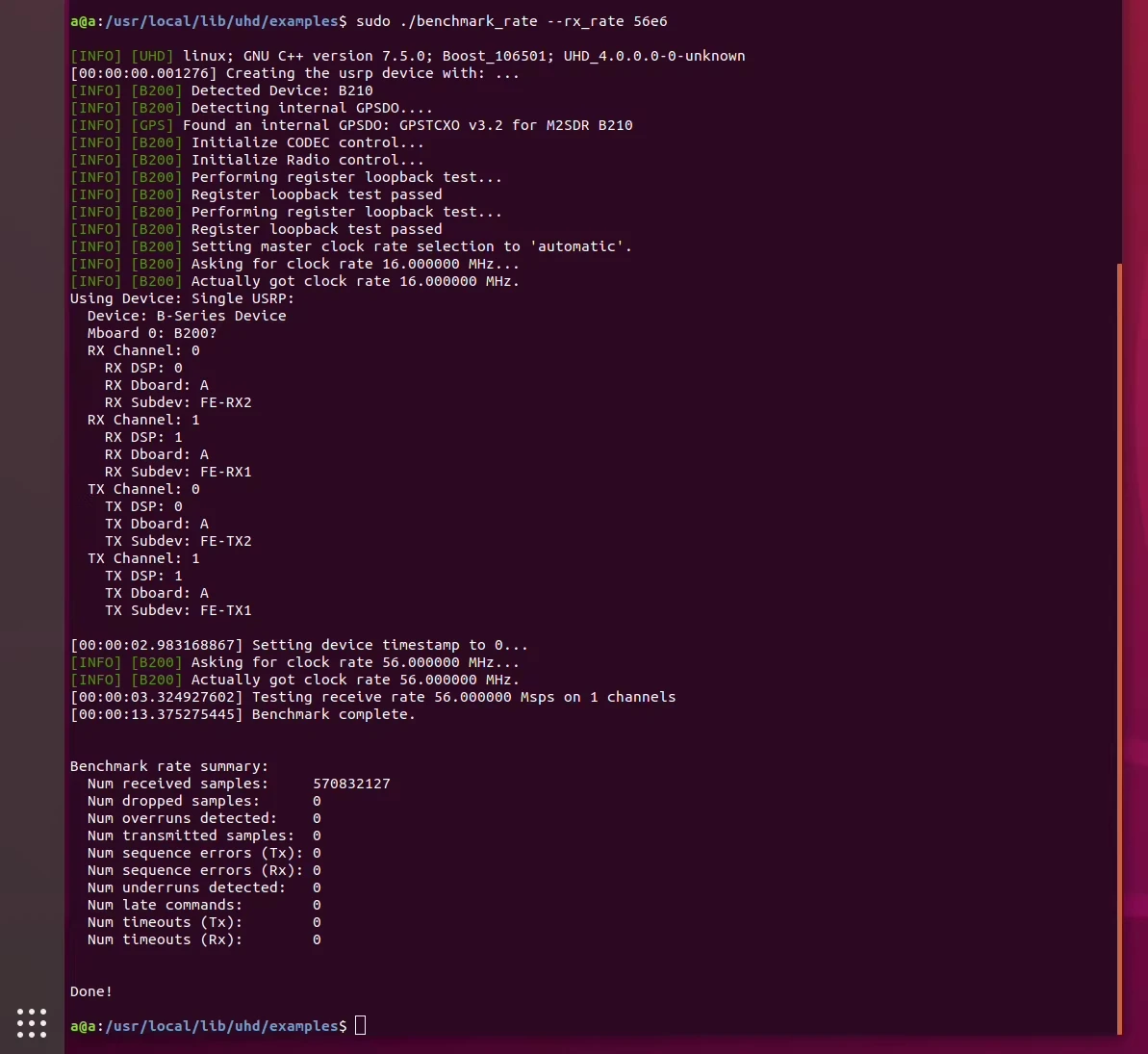Click the received samples value 570832127
The width and height of the screenshot is (1148, 1054).
click(351, 784)
